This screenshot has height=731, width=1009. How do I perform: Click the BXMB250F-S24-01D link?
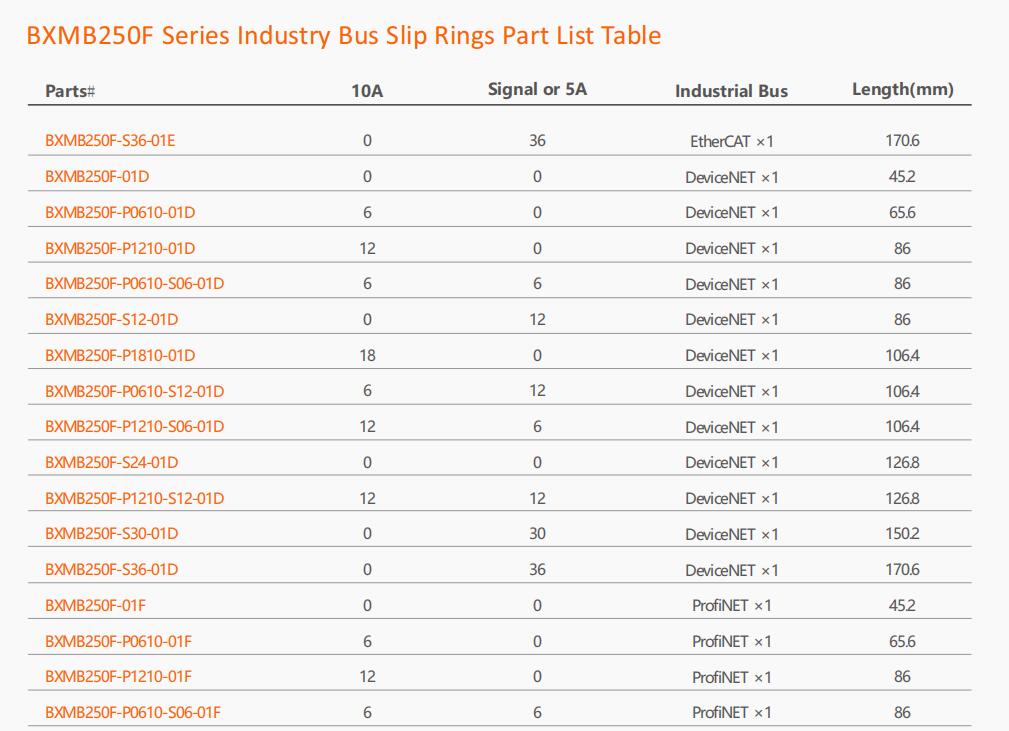pos(112,463)
